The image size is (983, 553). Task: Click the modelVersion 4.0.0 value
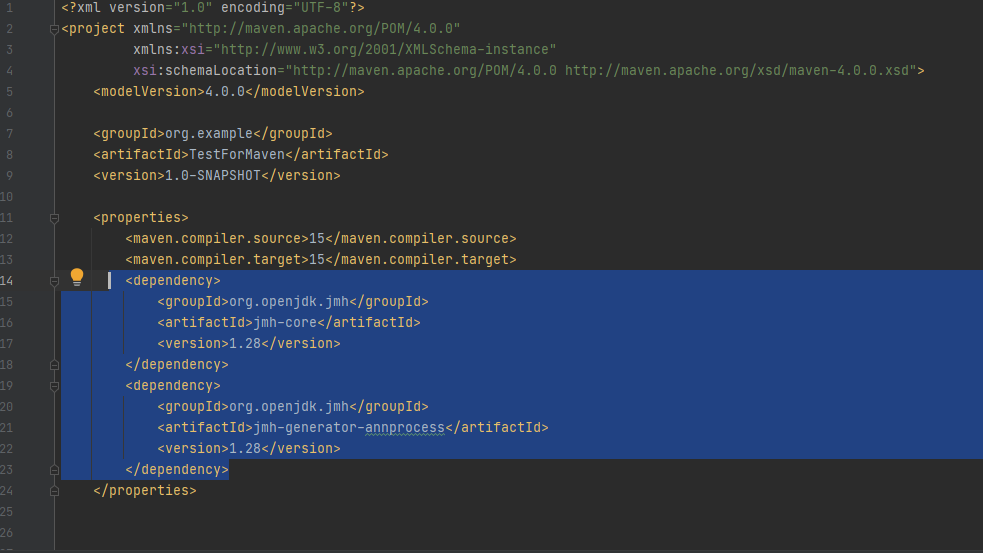[x=225, y=91]
